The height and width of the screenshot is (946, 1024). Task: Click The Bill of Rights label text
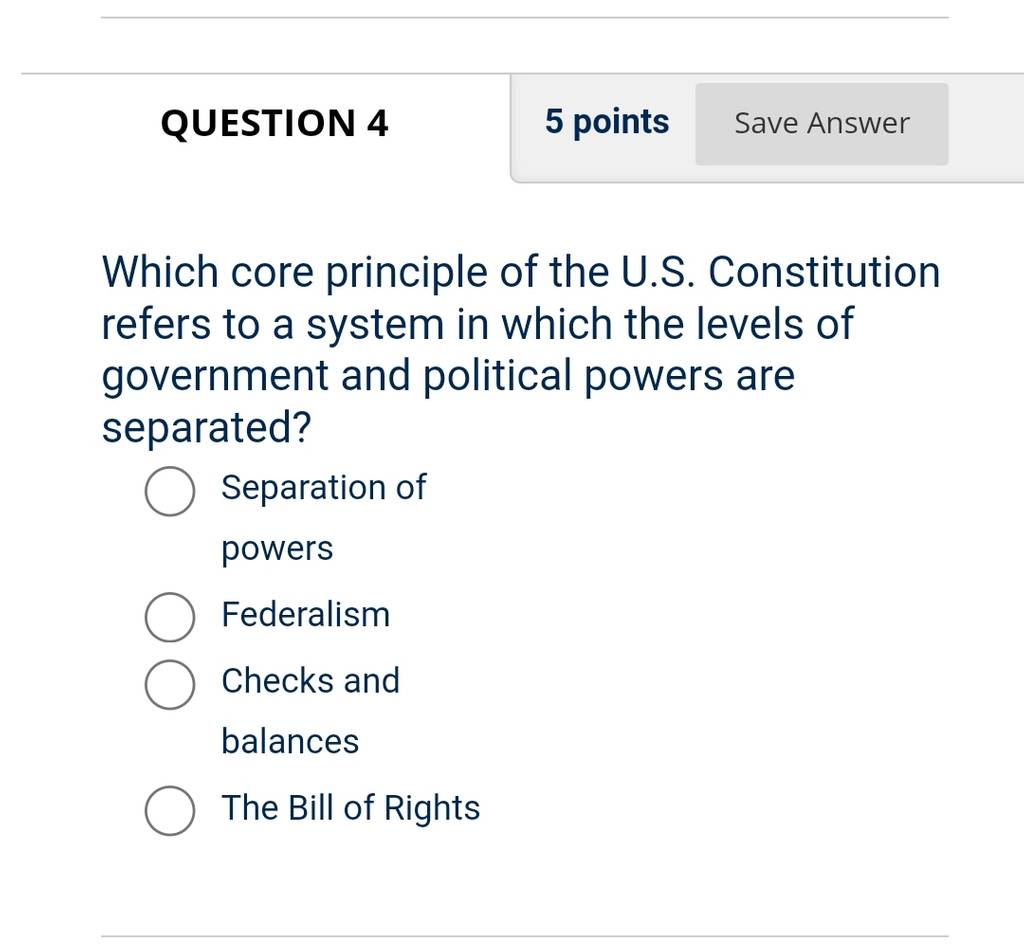point(351,808)
